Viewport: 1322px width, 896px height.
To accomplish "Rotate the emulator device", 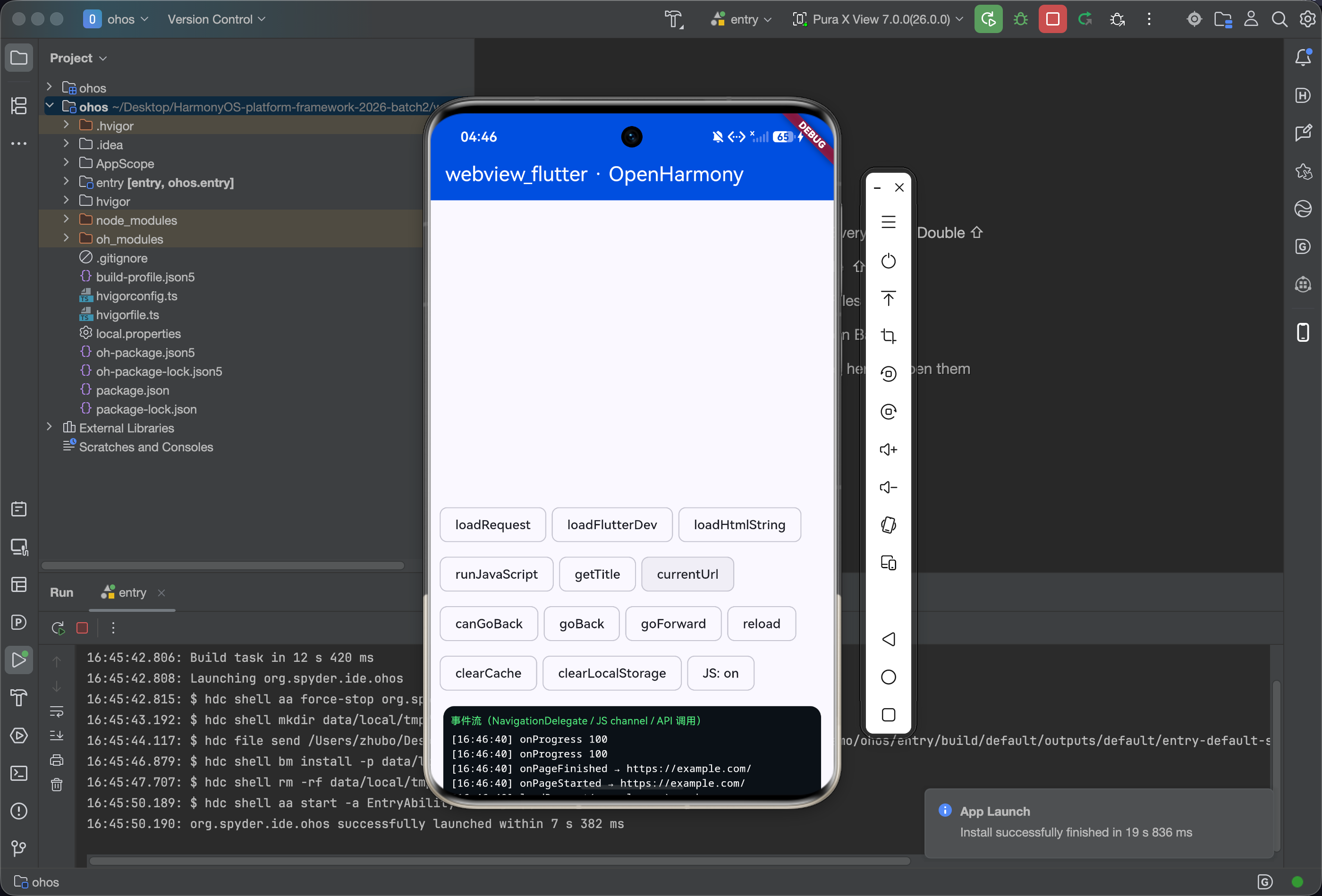I will [888, 525].
